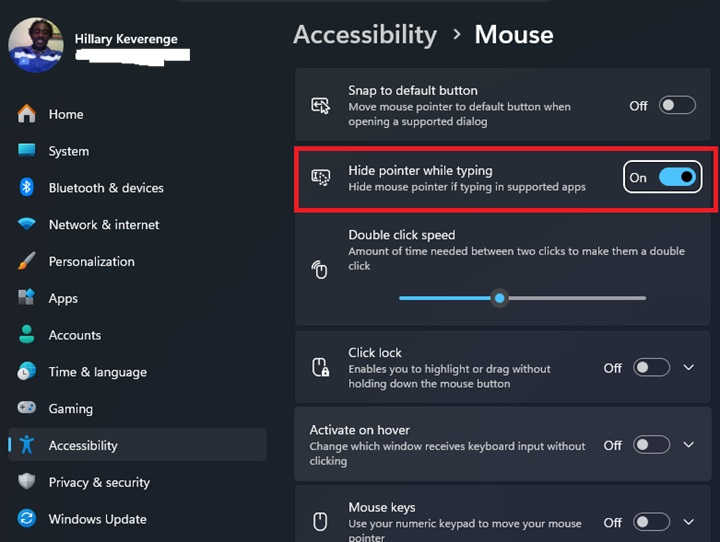
Task: Click the Privacy & security shield icon
Action: click(27, 481)
